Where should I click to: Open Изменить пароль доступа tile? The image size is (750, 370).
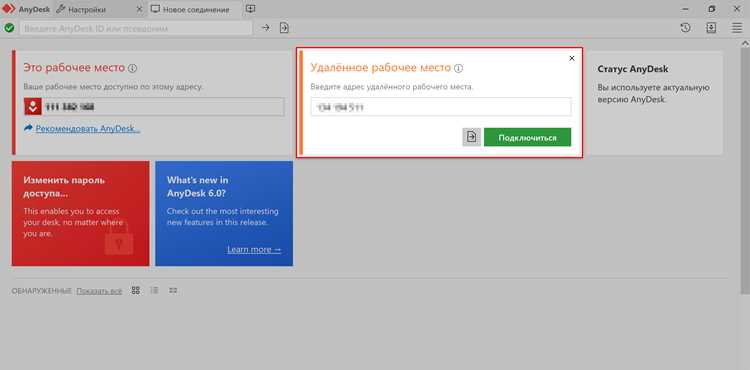pos(80,213)
